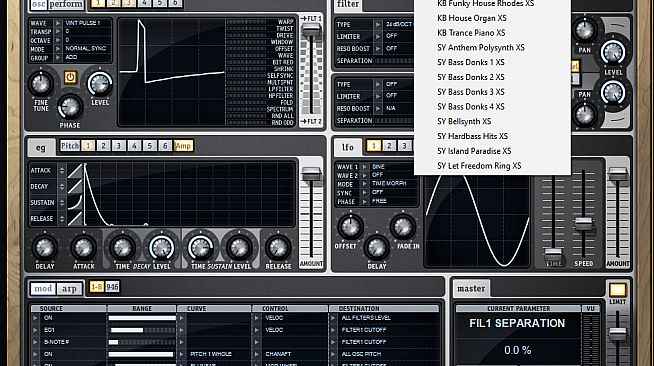This screenshot has height=366, width=654.
Task: Select the Pitch envelope button
Action: pyautogui.click(x=70, y=145)
